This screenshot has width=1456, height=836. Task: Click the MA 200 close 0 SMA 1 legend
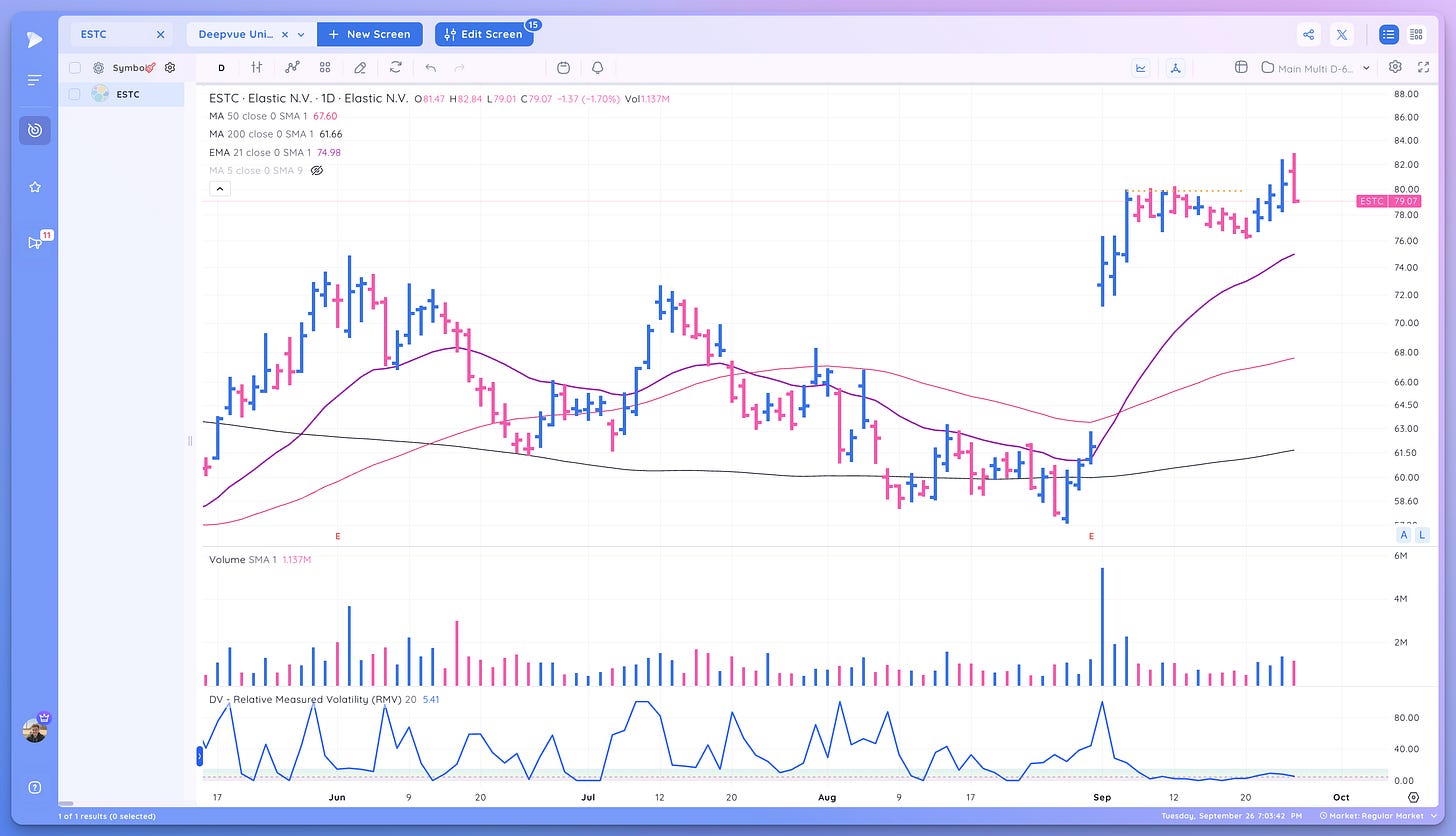pos(275,134)
